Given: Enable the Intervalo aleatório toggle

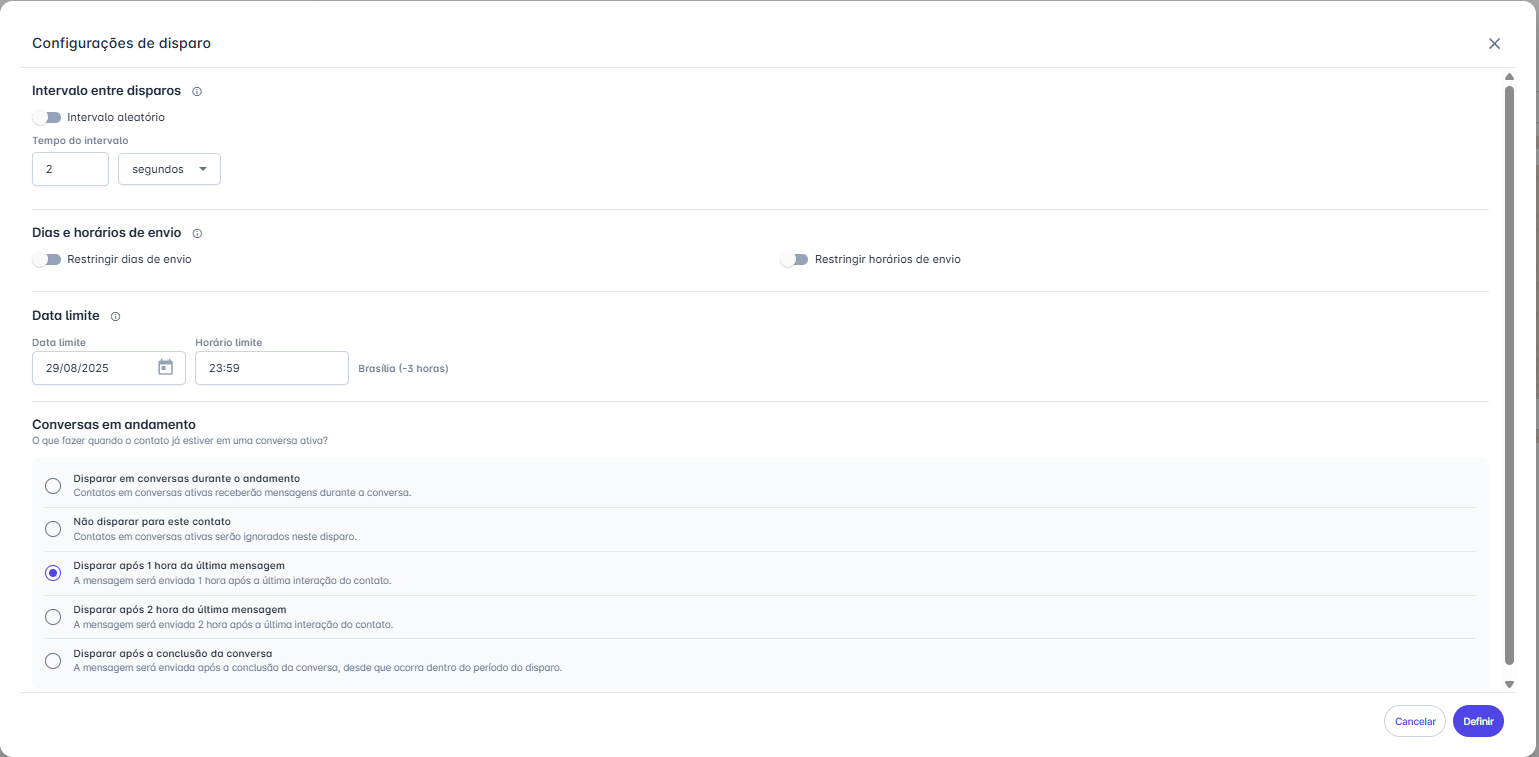Looking at the screenshot, I should pos(47,117).
